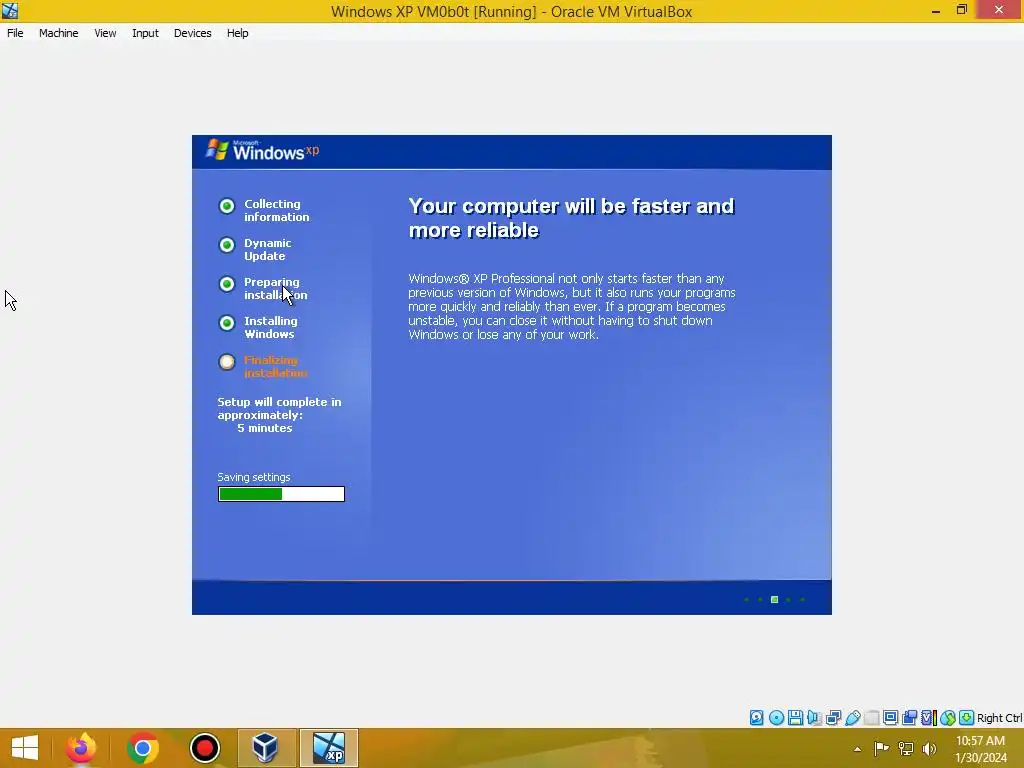Open the network tray icon

pos(906,748)
